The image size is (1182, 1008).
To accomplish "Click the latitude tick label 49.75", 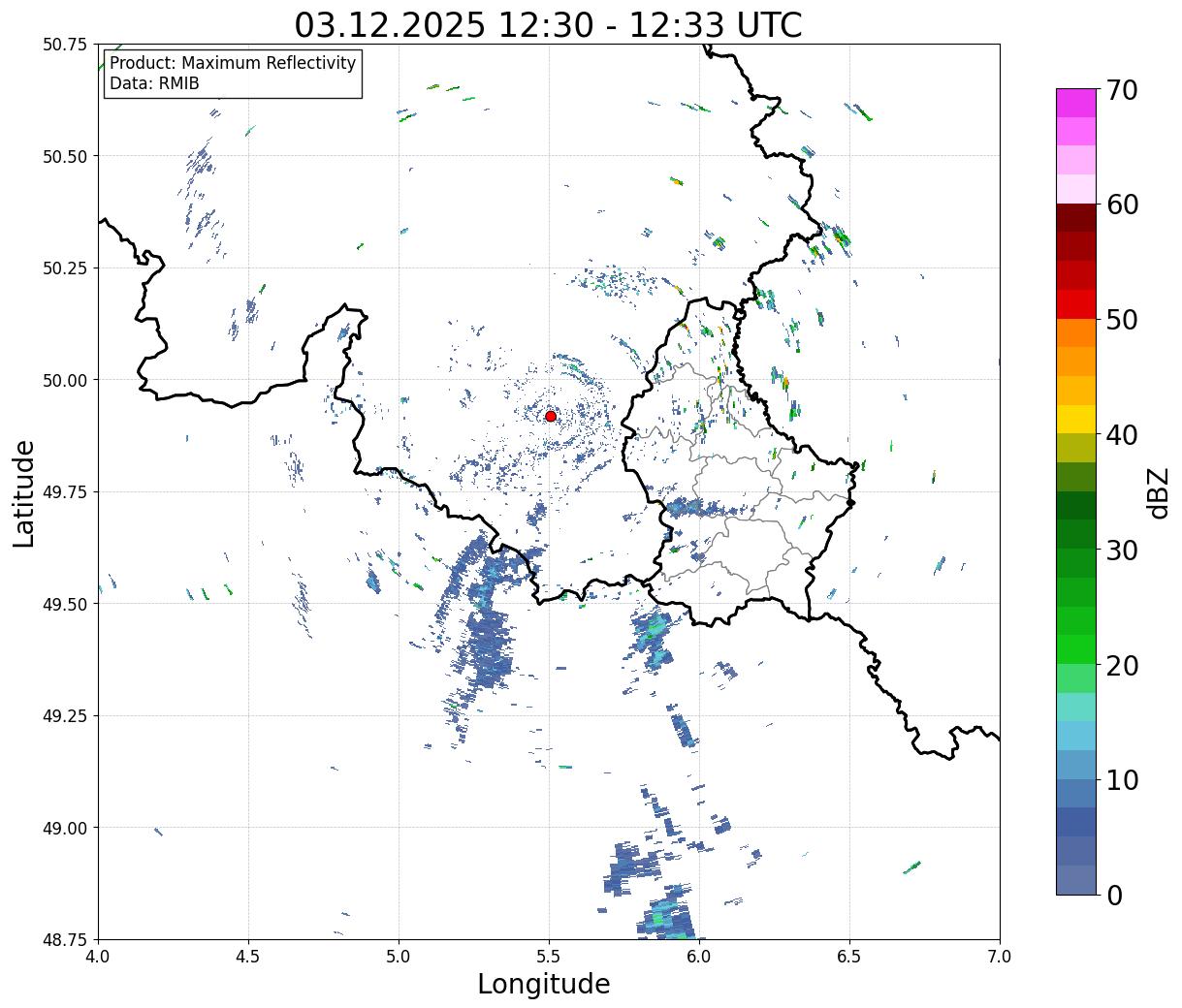I will 65,492.
